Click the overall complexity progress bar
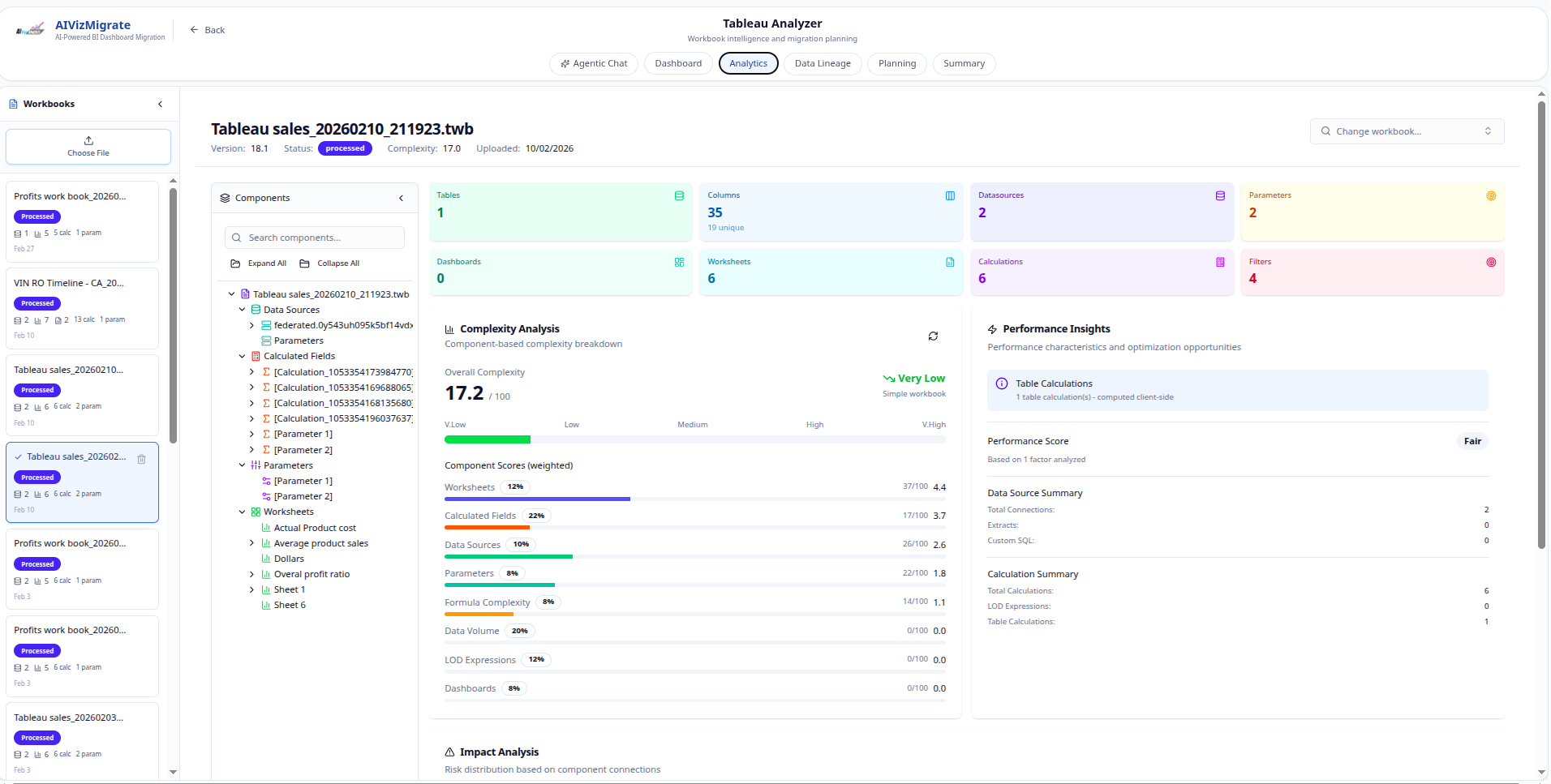 tap(695, 439)
